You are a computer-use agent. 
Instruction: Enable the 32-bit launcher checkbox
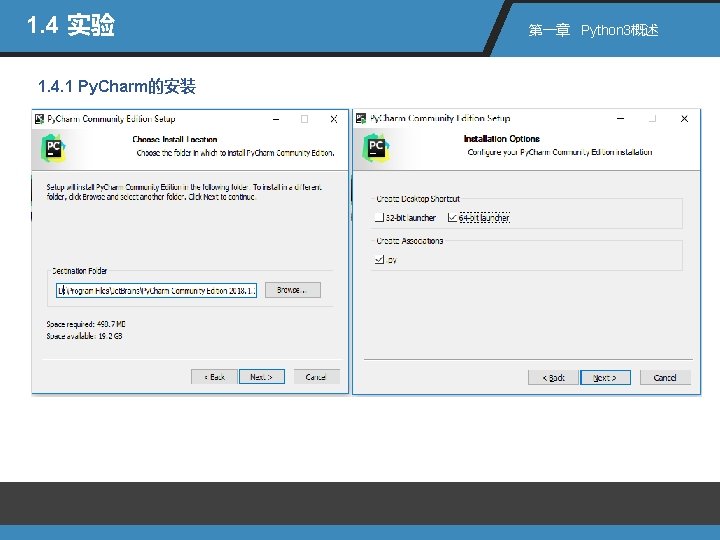379,218
